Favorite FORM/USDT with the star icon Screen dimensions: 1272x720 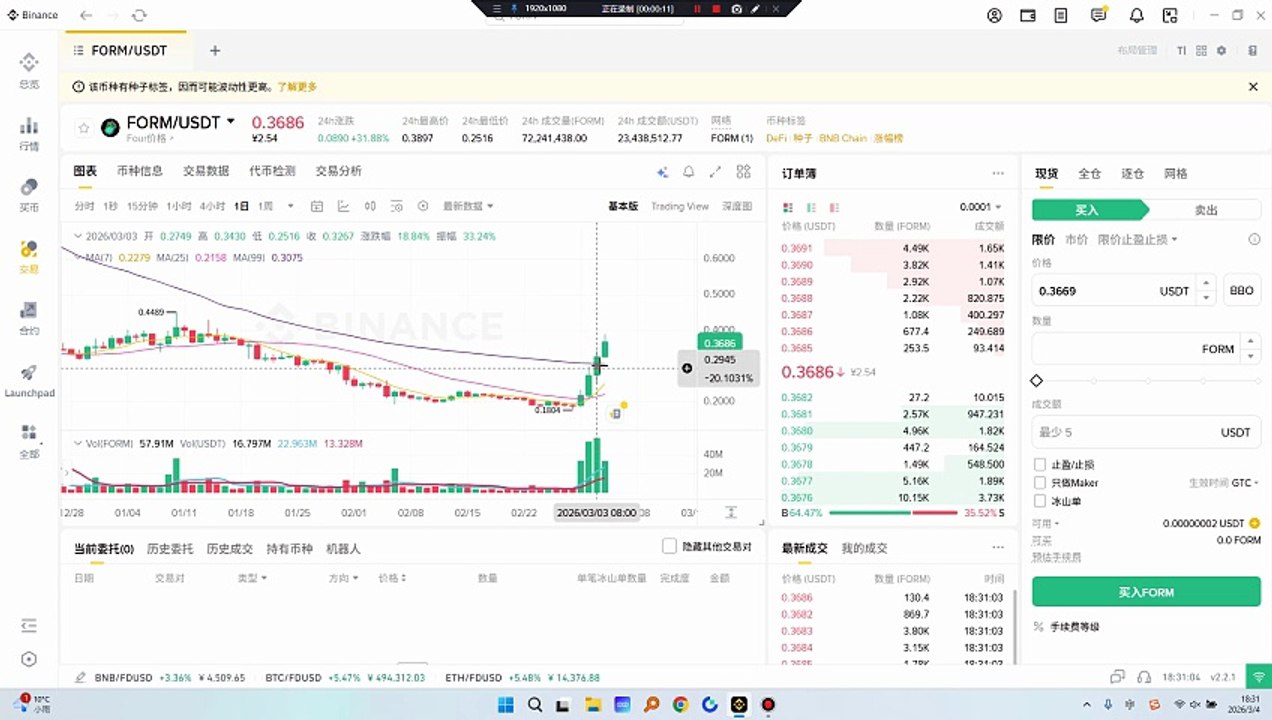point(84,128)
